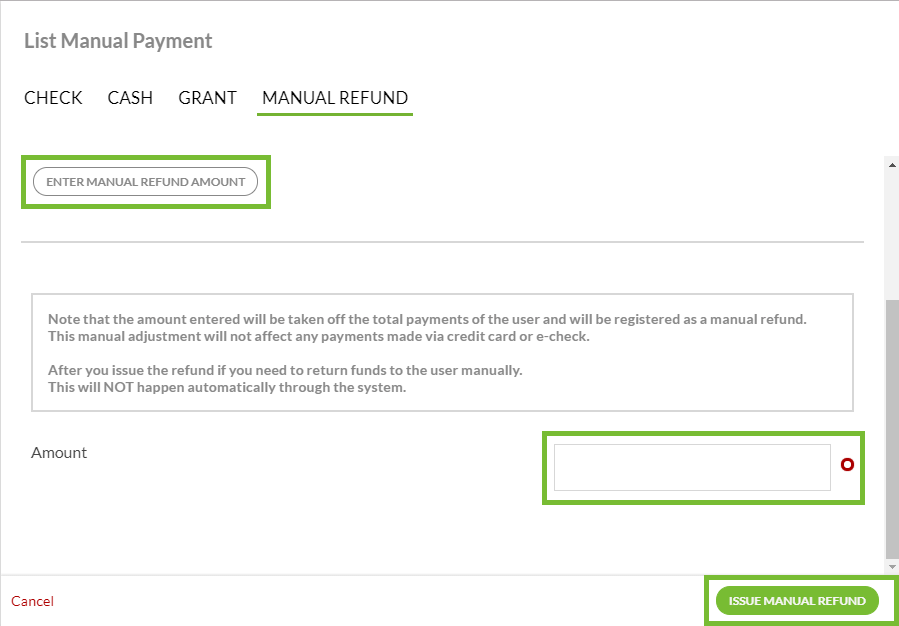Click the vertical scrollbar thumb
Image resolution: width=899 pixels, height=626 pixels.
pos(891,420)
